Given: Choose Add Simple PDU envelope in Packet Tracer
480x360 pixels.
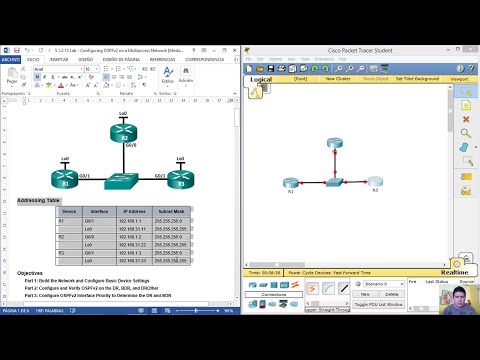Looking at the screenshot, I should point(466,177).
